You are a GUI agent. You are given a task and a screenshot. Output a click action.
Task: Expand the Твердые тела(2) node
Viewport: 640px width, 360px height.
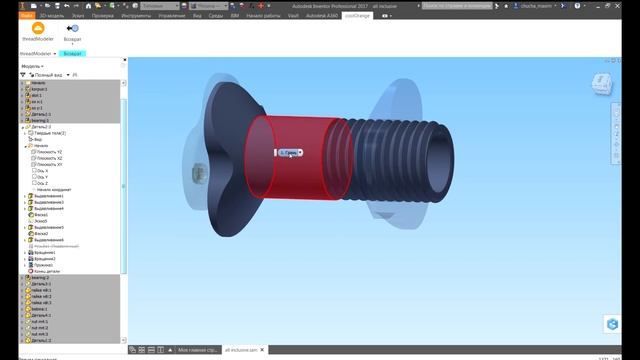point(25,133)
